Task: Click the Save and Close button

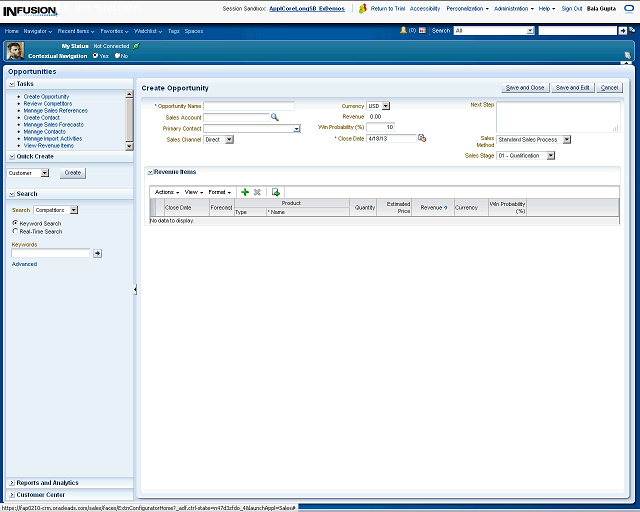Action: [x=524, y=88]
